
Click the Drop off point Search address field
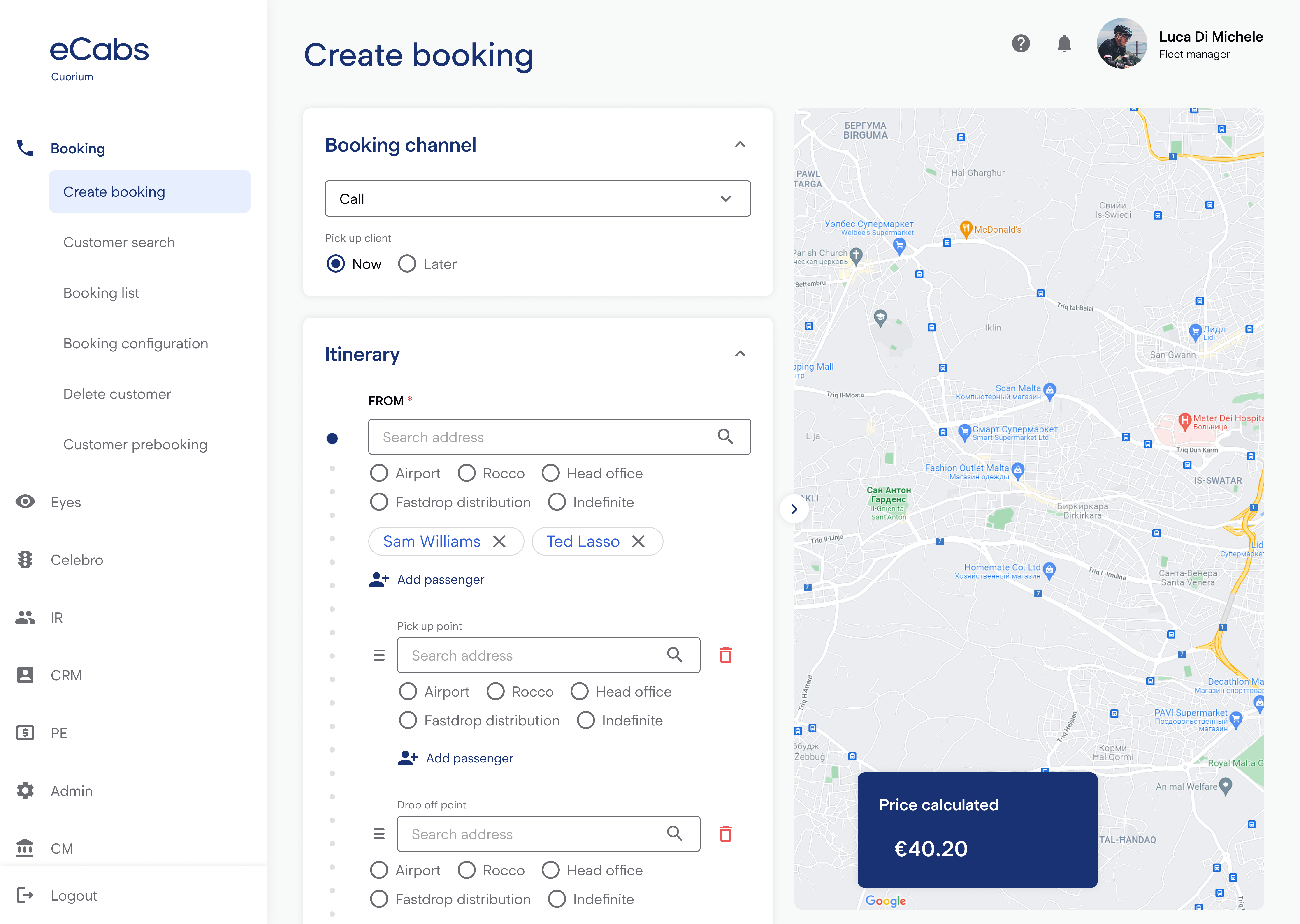tap(549, 834)
